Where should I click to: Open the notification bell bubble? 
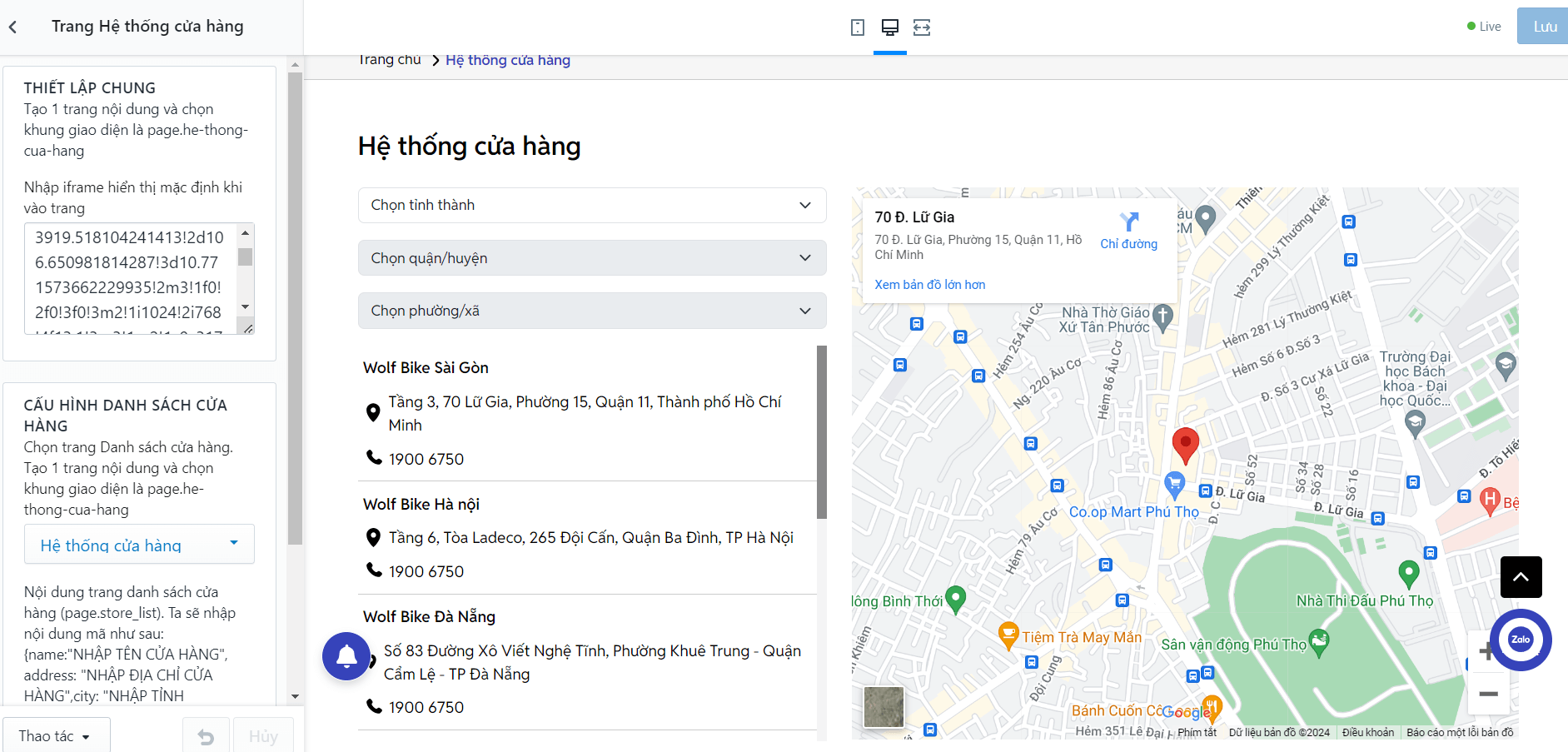(346, 656)
